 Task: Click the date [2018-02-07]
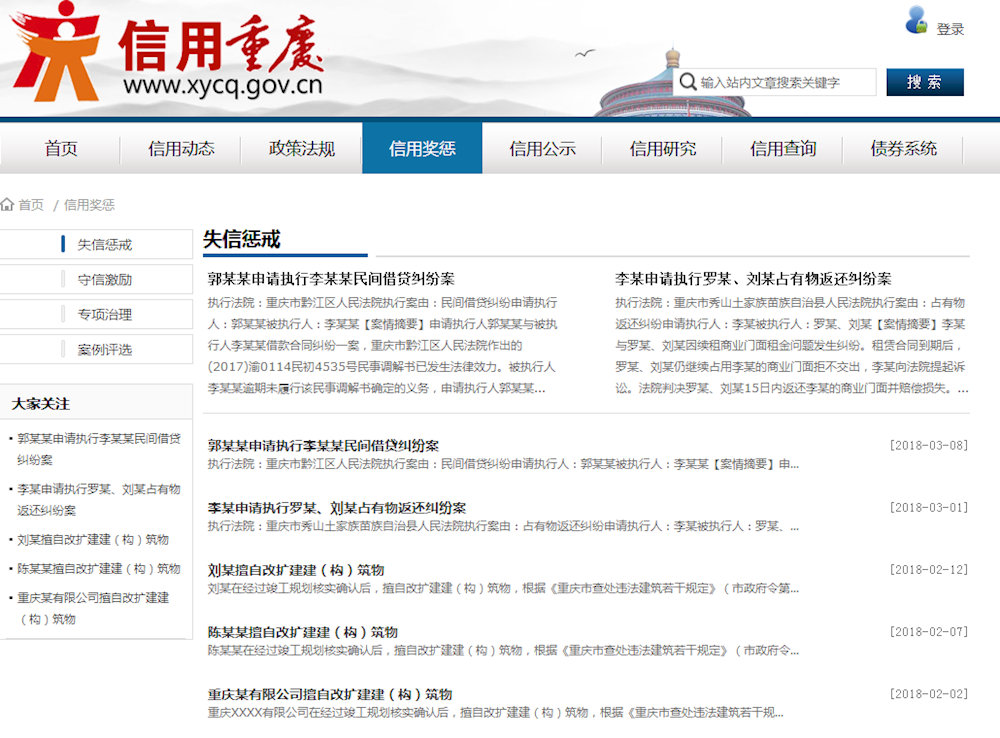click(929, 631)
